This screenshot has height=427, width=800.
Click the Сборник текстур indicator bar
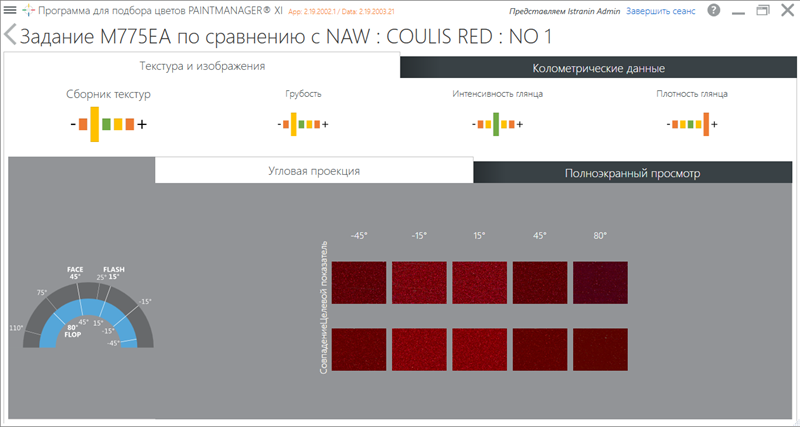coord(108,124)
